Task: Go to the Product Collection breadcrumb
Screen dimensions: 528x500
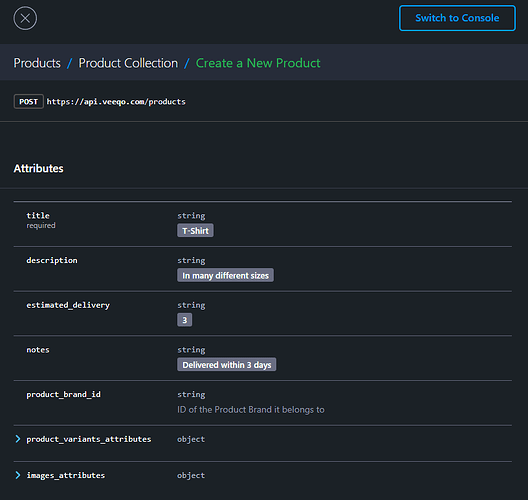Action: [x=128, y=63]
